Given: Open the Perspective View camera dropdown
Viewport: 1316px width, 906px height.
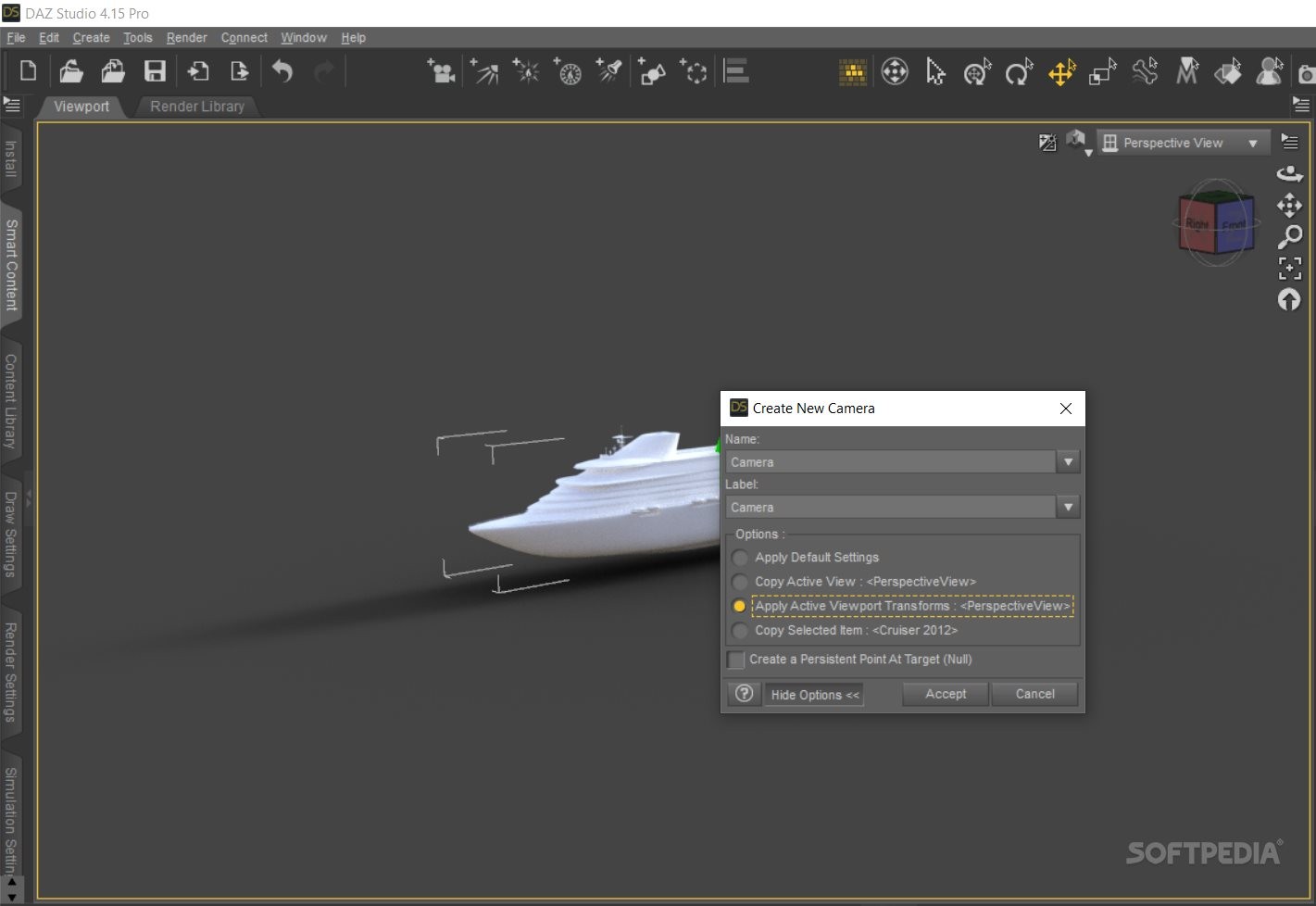Looking at the screenshot, I should pos(1183,143).
